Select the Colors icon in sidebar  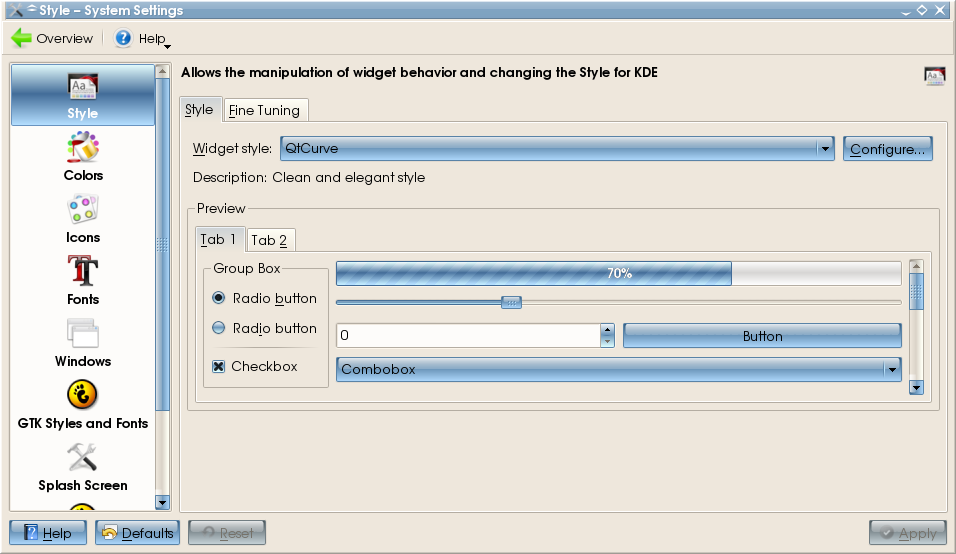(83, 147)
